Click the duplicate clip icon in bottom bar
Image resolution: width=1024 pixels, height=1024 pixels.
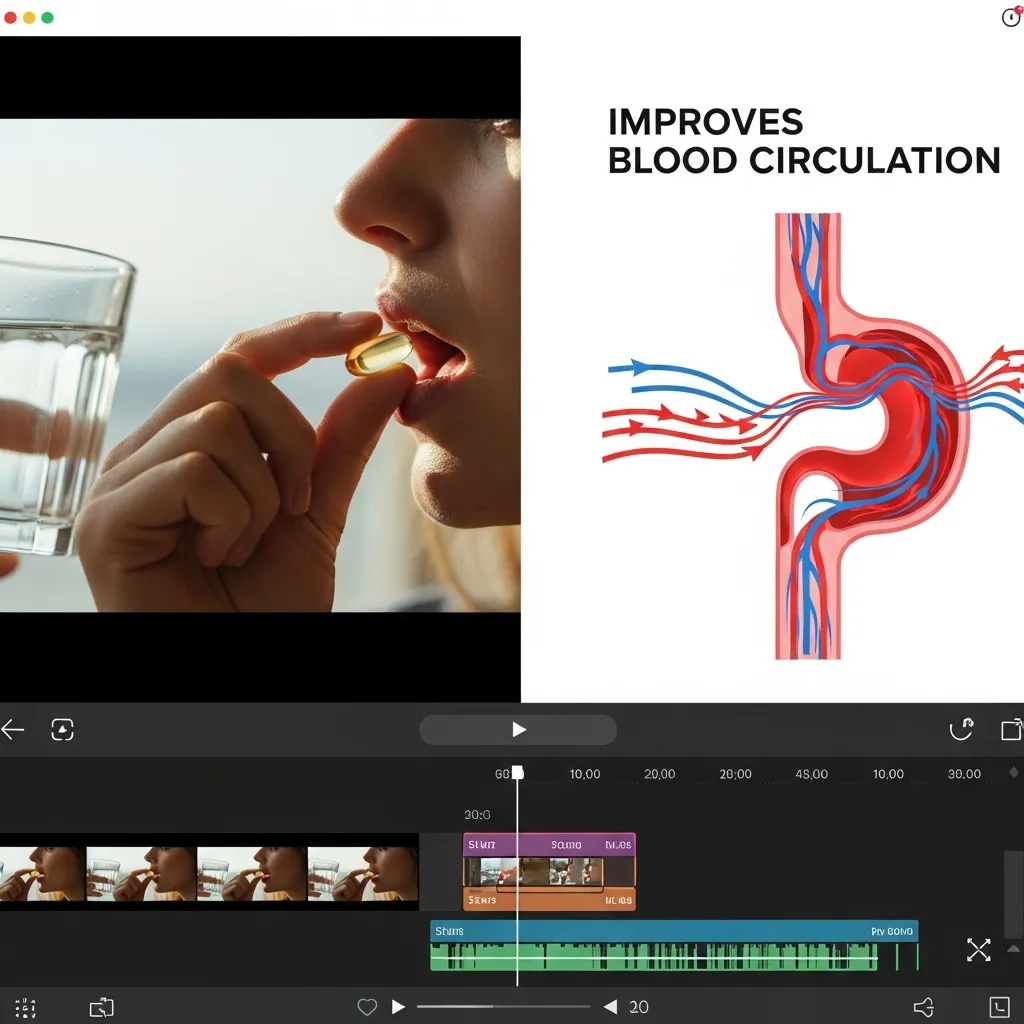tap(101, 1007)
